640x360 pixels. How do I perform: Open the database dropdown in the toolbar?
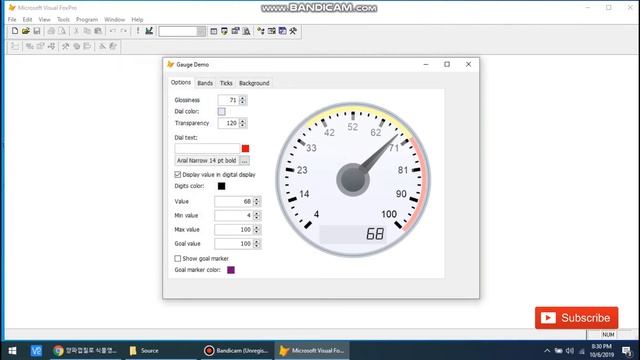tap(201, 31)
